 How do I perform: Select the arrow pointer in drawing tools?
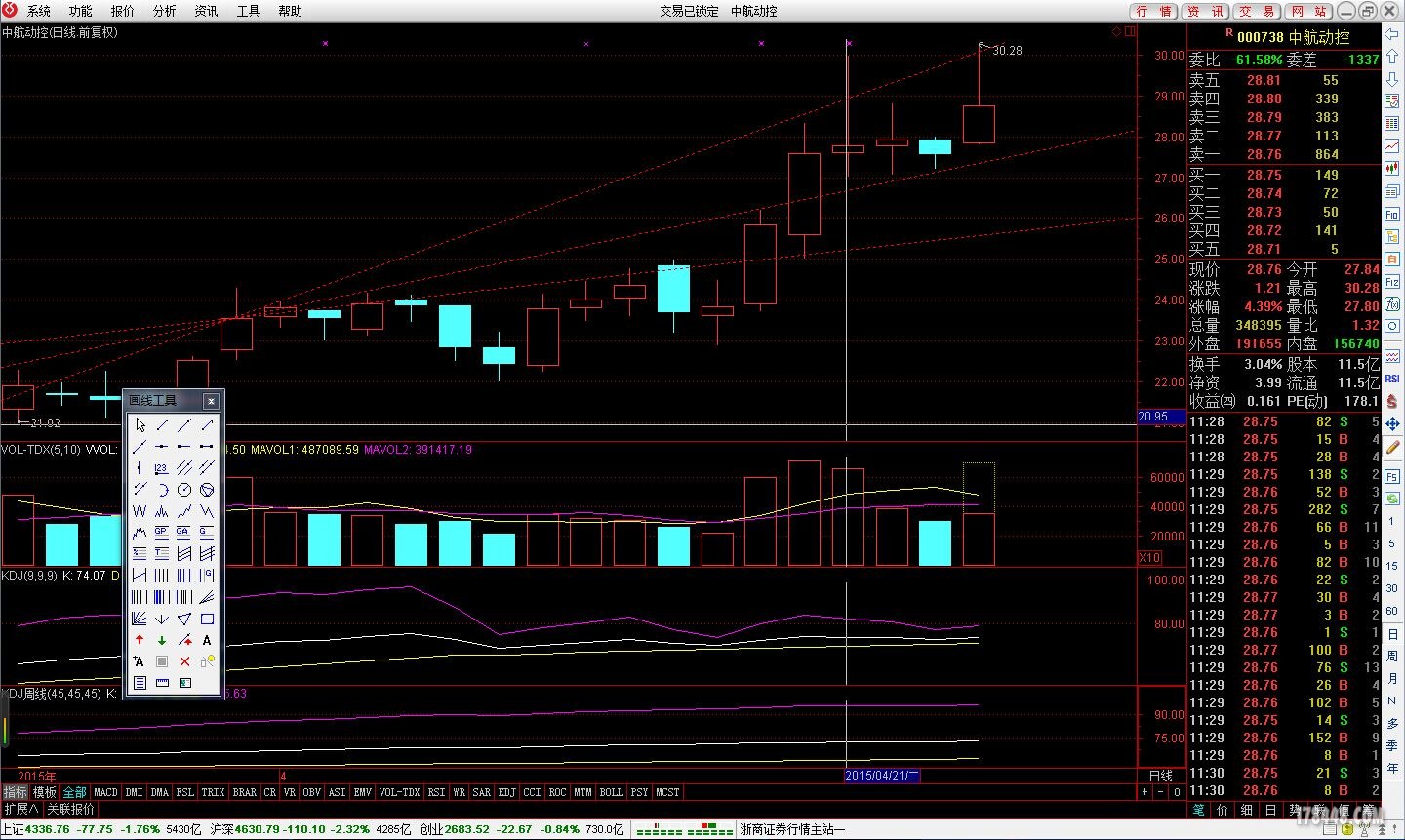tap(140, 425)
